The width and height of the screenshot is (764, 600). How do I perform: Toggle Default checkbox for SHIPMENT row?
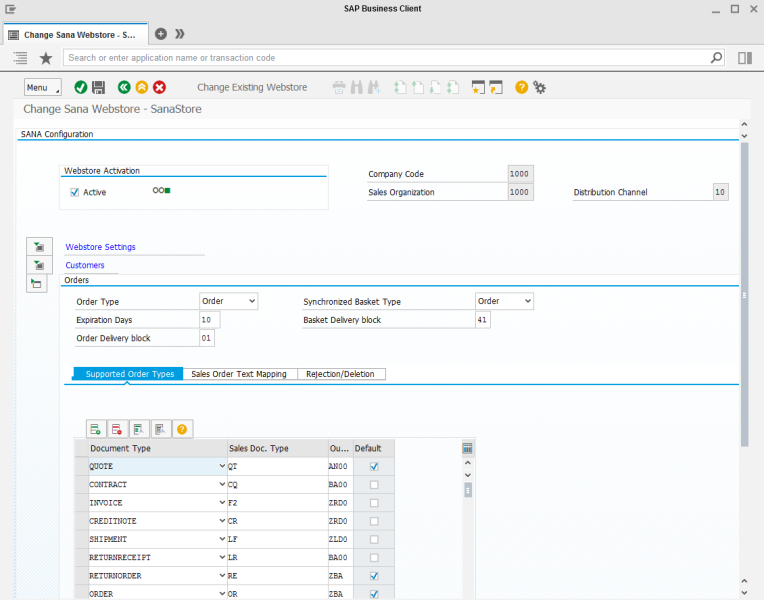point(374,539)
